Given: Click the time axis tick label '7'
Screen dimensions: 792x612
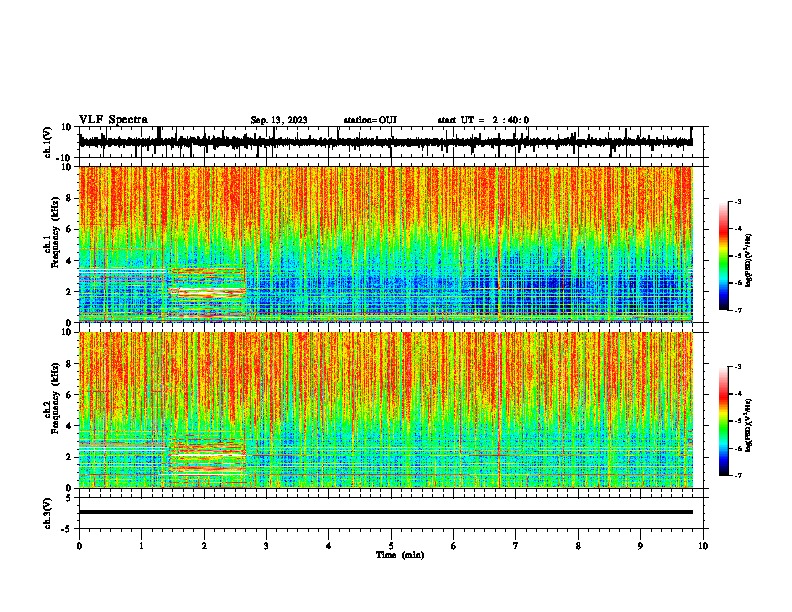Looking at the screenshot, I should coord(516,546).
